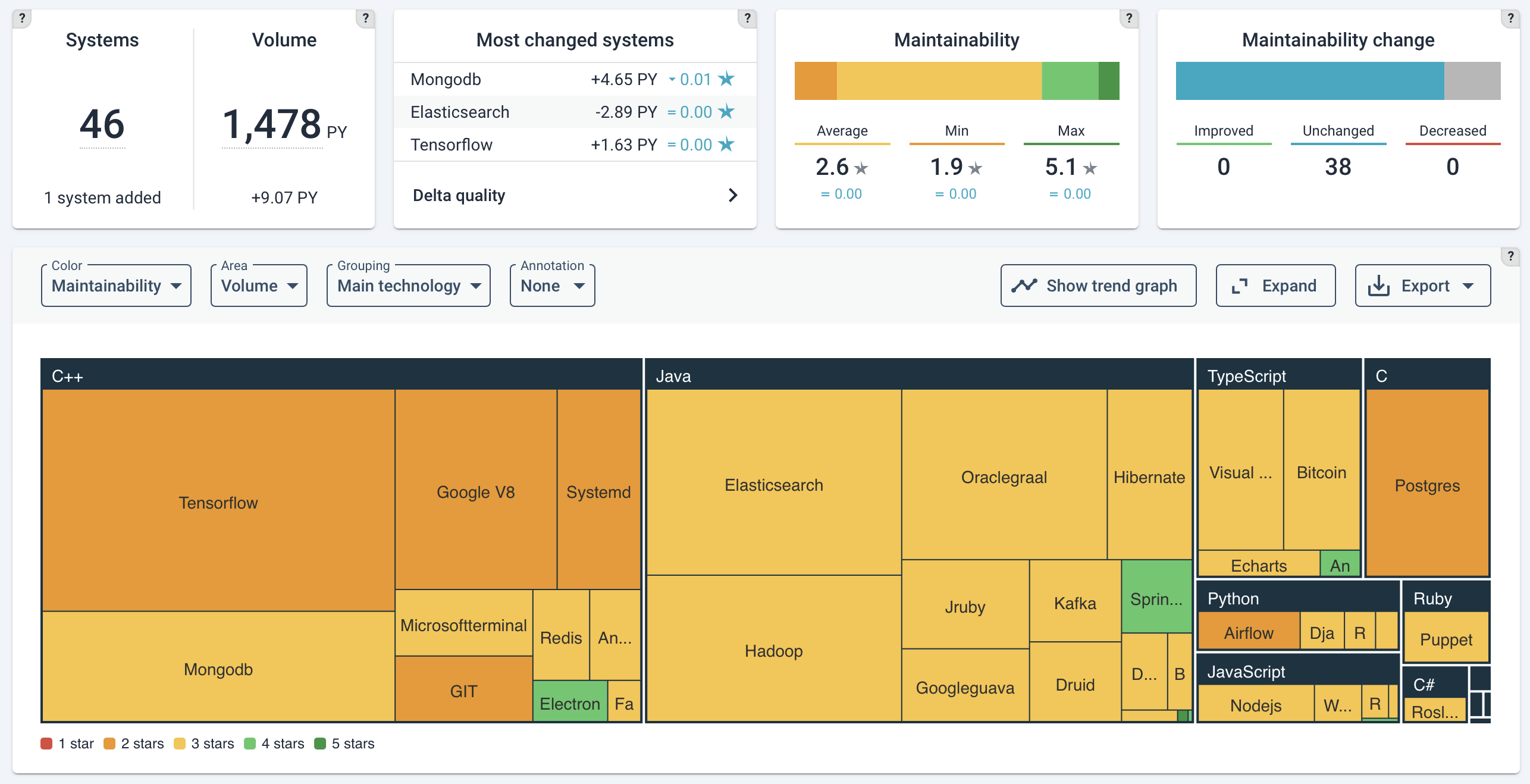Open help icon on Maintainability card

click(1128, 18)
